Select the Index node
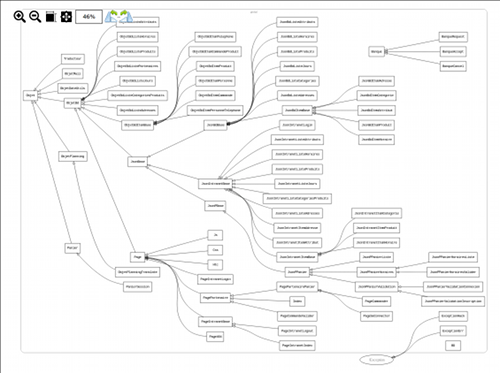The width and height of the screenshot is (500, 373). coord(297,301)
